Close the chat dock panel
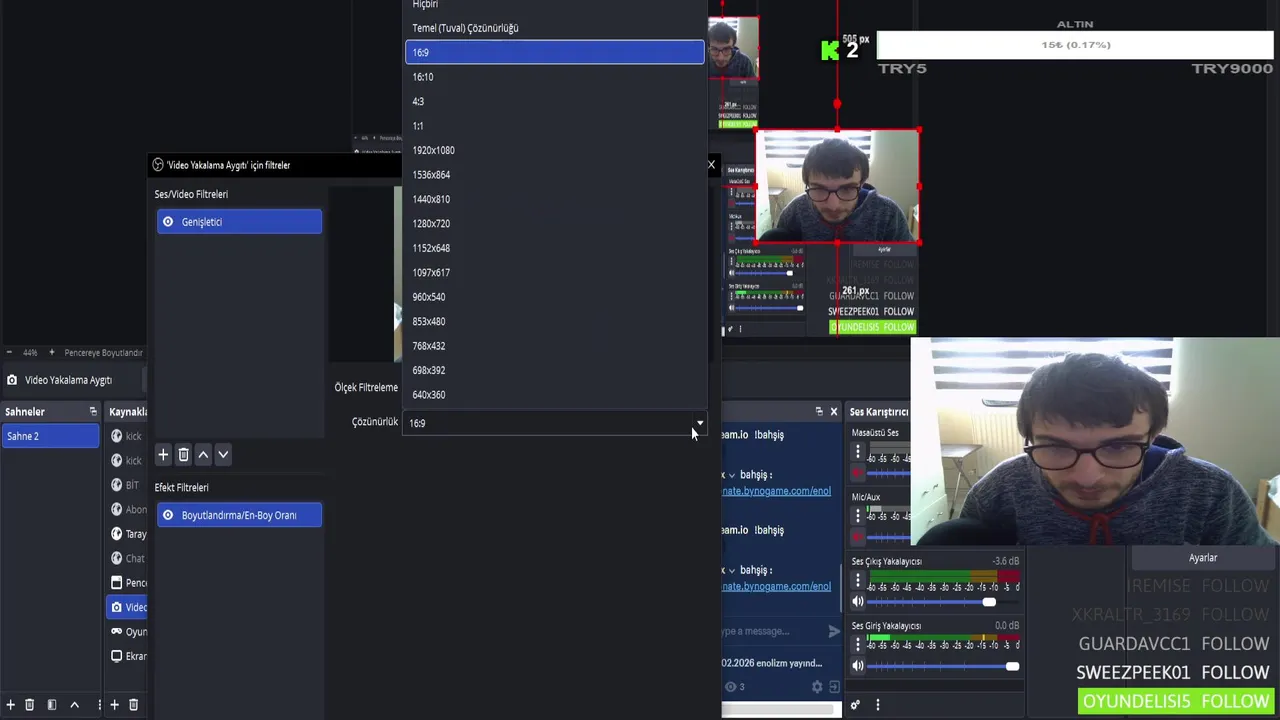This screenshot has height=720, width=1280. [x=833, y=412]
